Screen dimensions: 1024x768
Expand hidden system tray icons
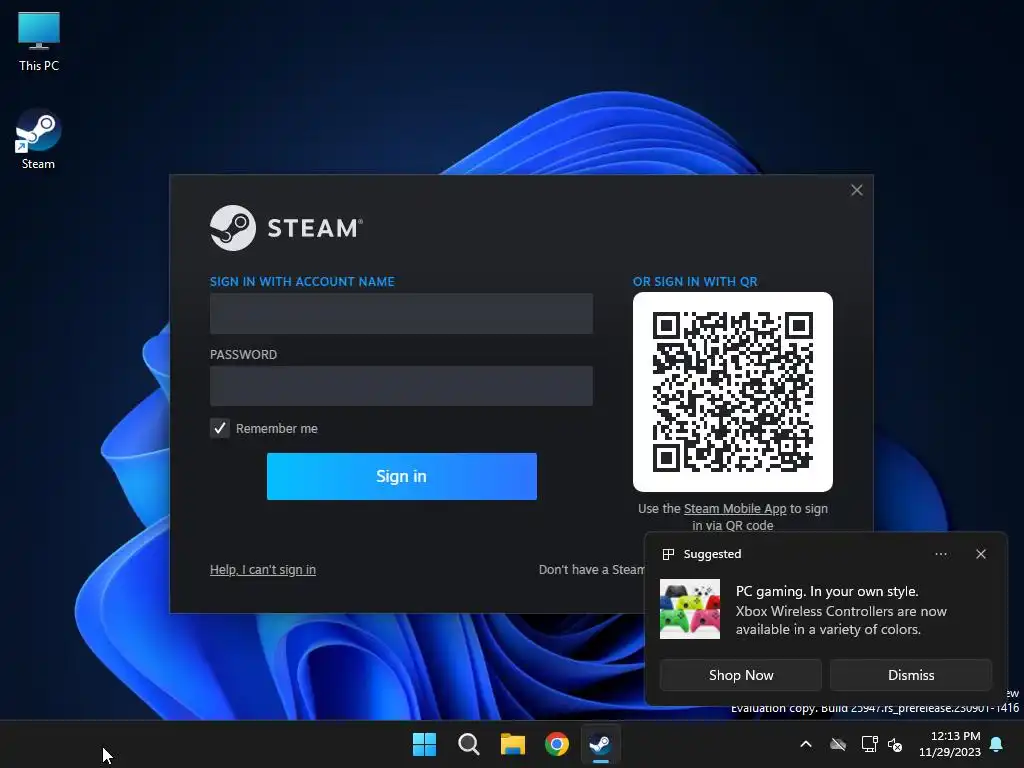click(806, 744)
